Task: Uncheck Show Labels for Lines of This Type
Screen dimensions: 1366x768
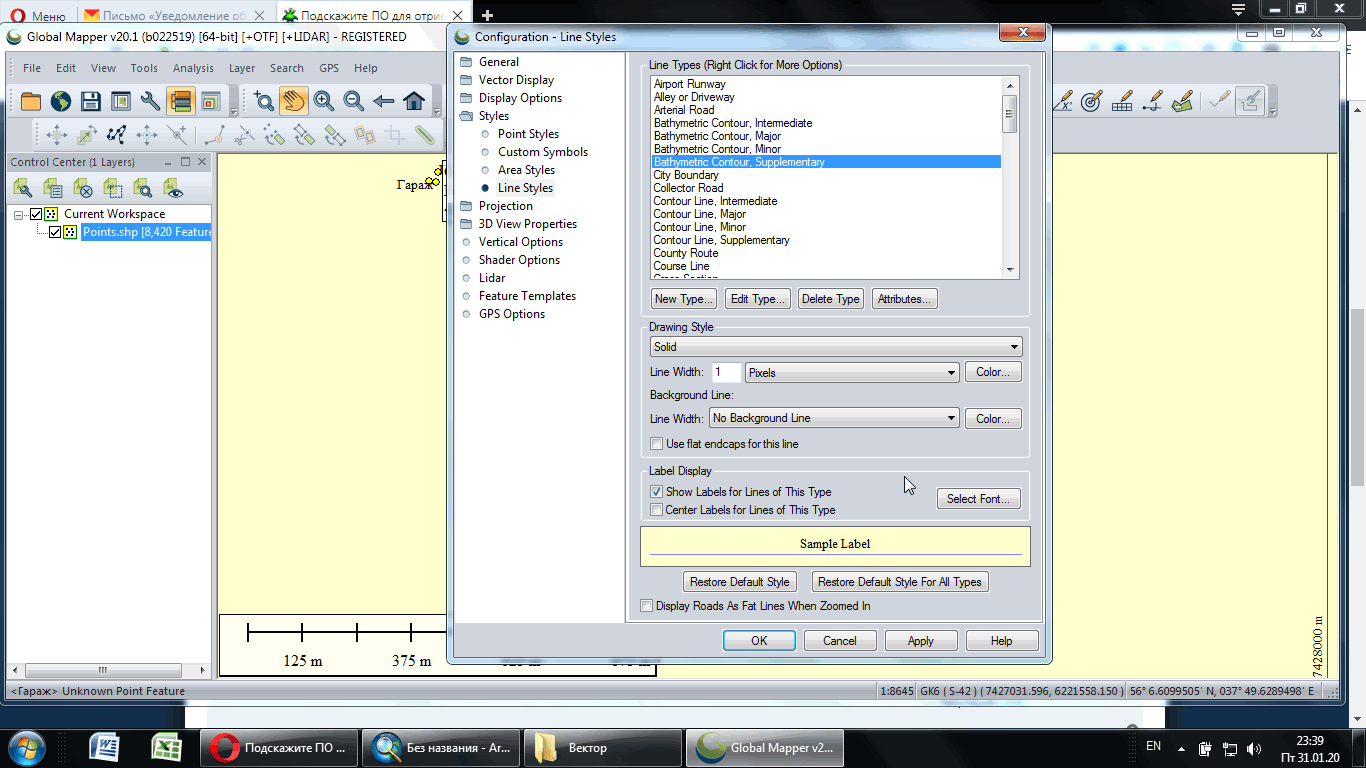Action: click(x=657, y=491)
